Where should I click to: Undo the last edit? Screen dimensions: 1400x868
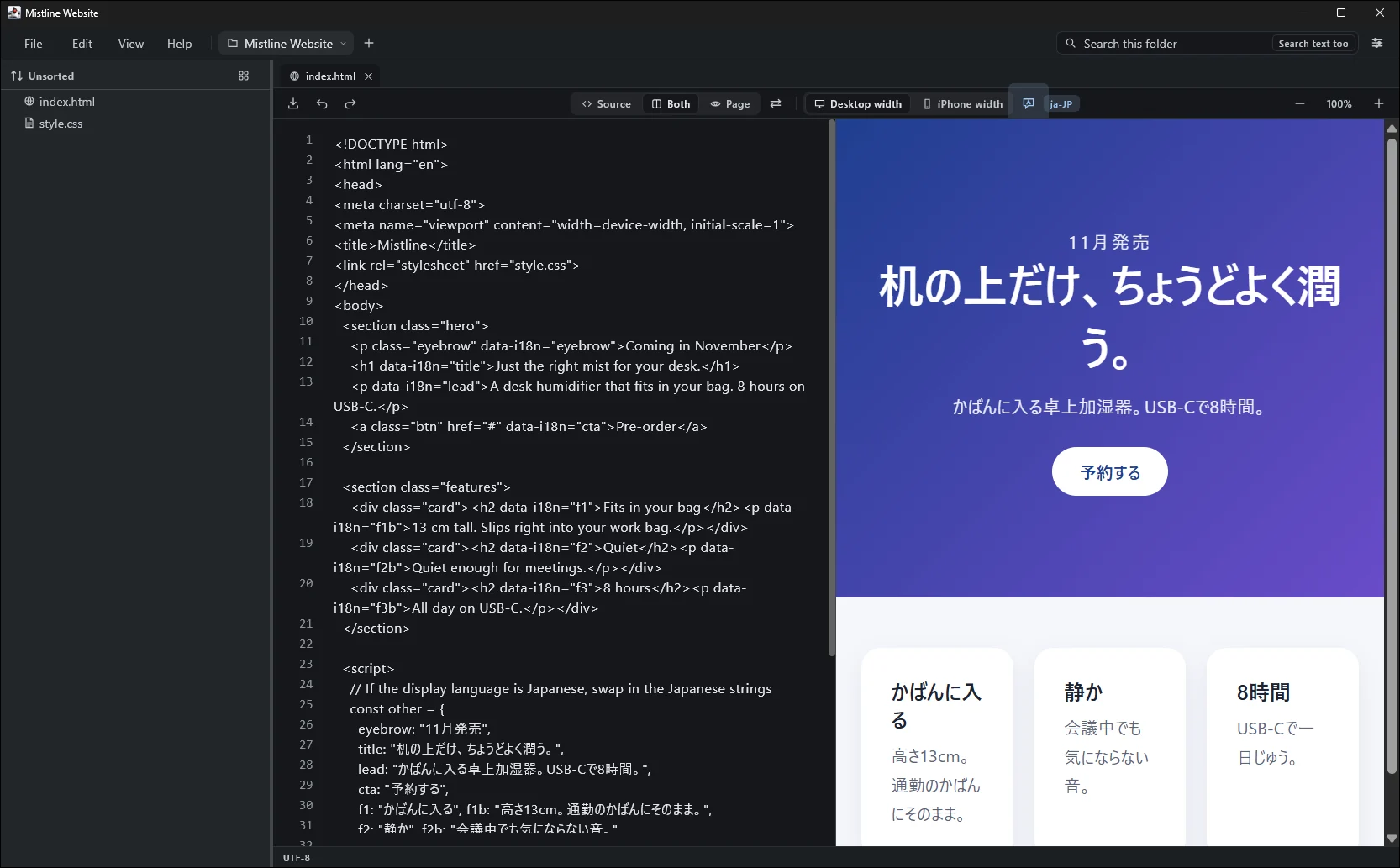(322, 103)
